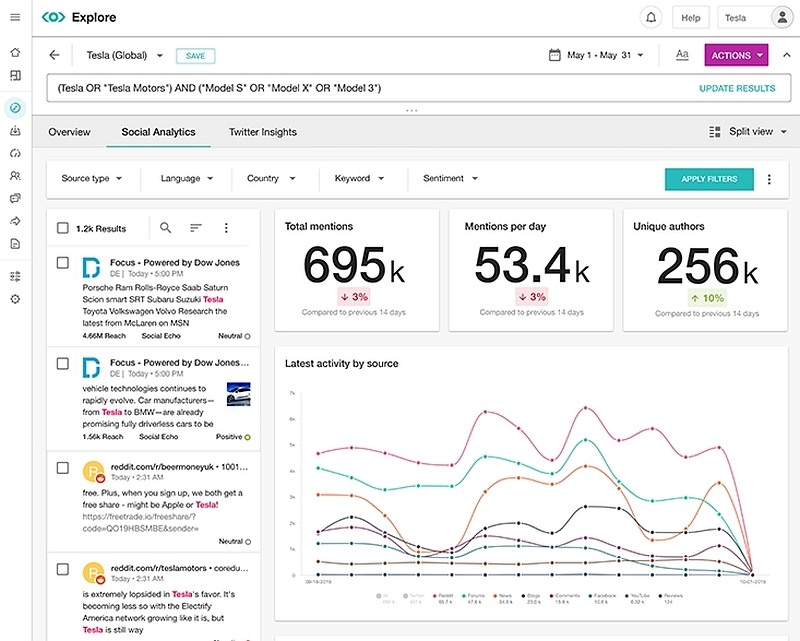Open the freetrade.io freeshare link
This screenshot has height=641, width=800.
[140, 523]
